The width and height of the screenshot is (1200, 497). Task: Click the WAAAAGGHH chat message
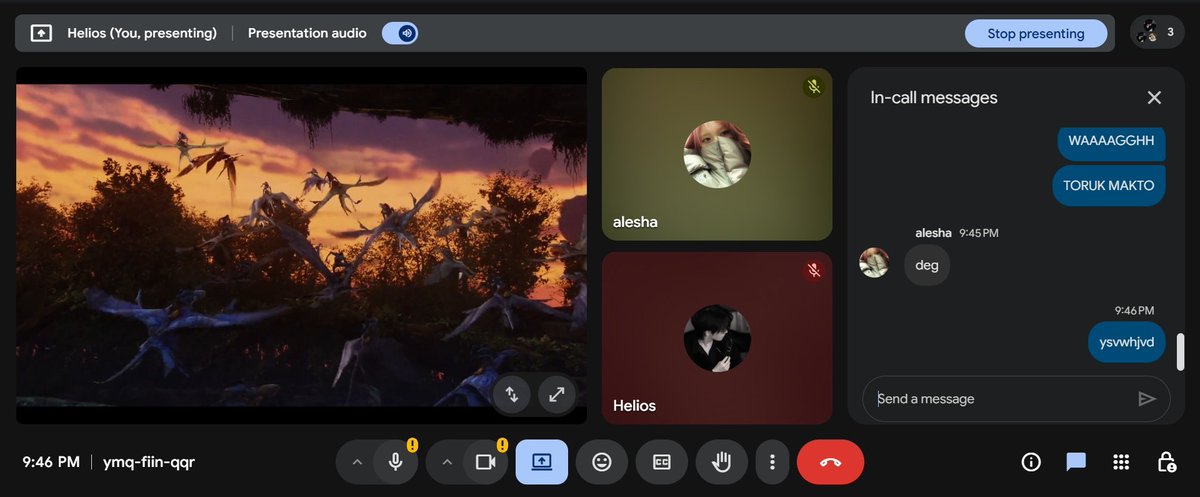click(x=1111, y=141)
